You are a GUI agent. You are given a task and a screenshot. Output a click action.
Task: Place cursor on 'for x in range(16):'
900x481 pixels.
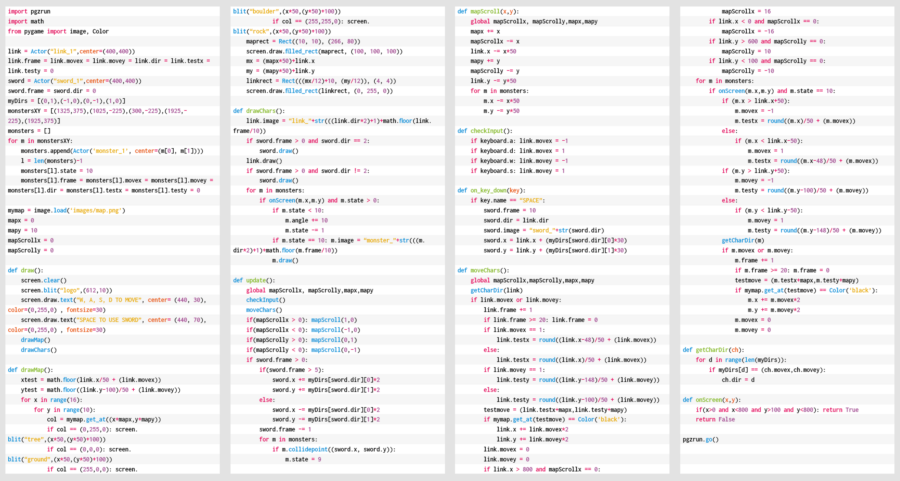coord(57,399)
